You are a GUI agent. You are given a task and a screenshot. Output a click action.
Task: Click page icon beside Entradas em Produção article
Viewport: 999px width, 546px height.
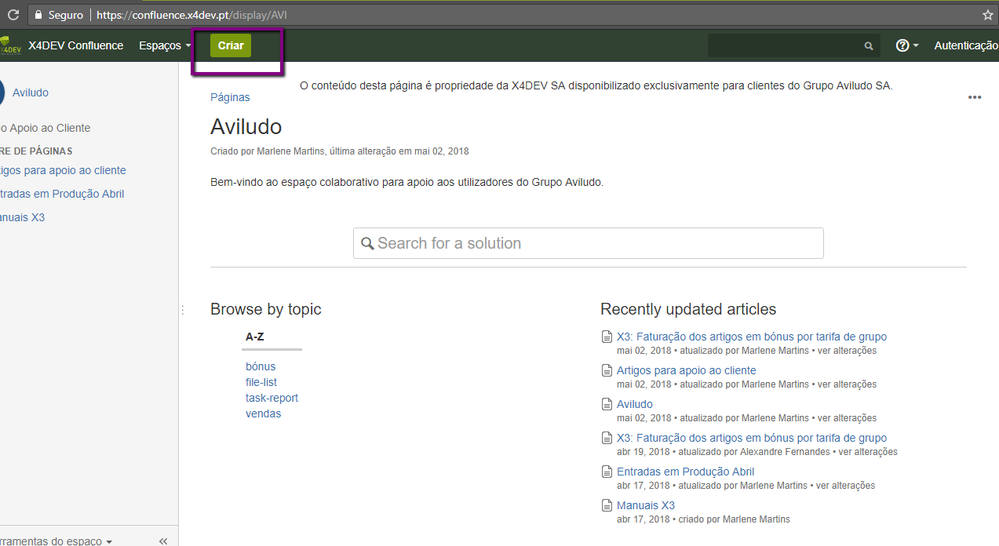pos(607,471)
